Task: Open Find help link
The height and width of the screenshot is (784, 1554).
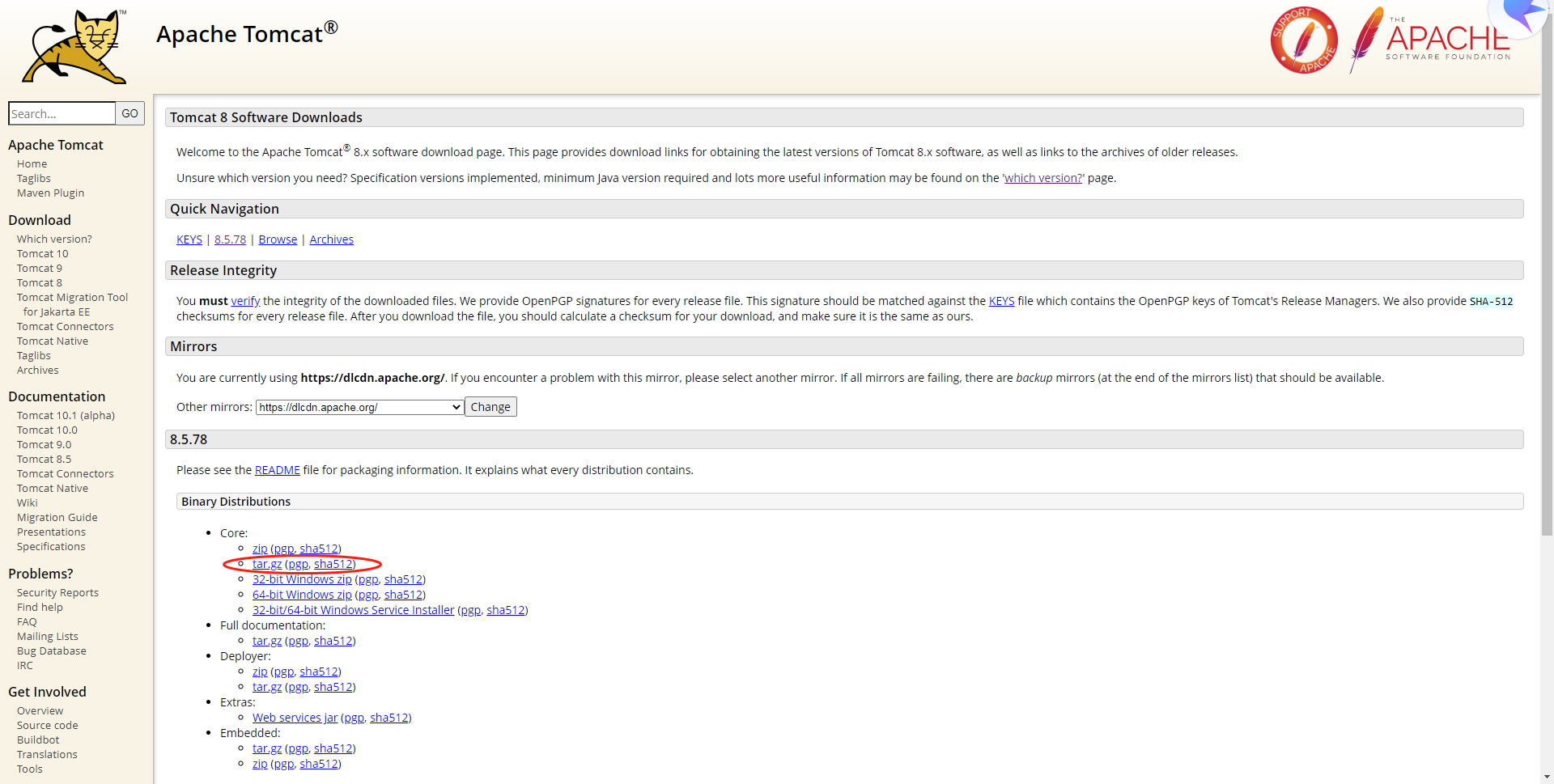Action: coord(40,608)
